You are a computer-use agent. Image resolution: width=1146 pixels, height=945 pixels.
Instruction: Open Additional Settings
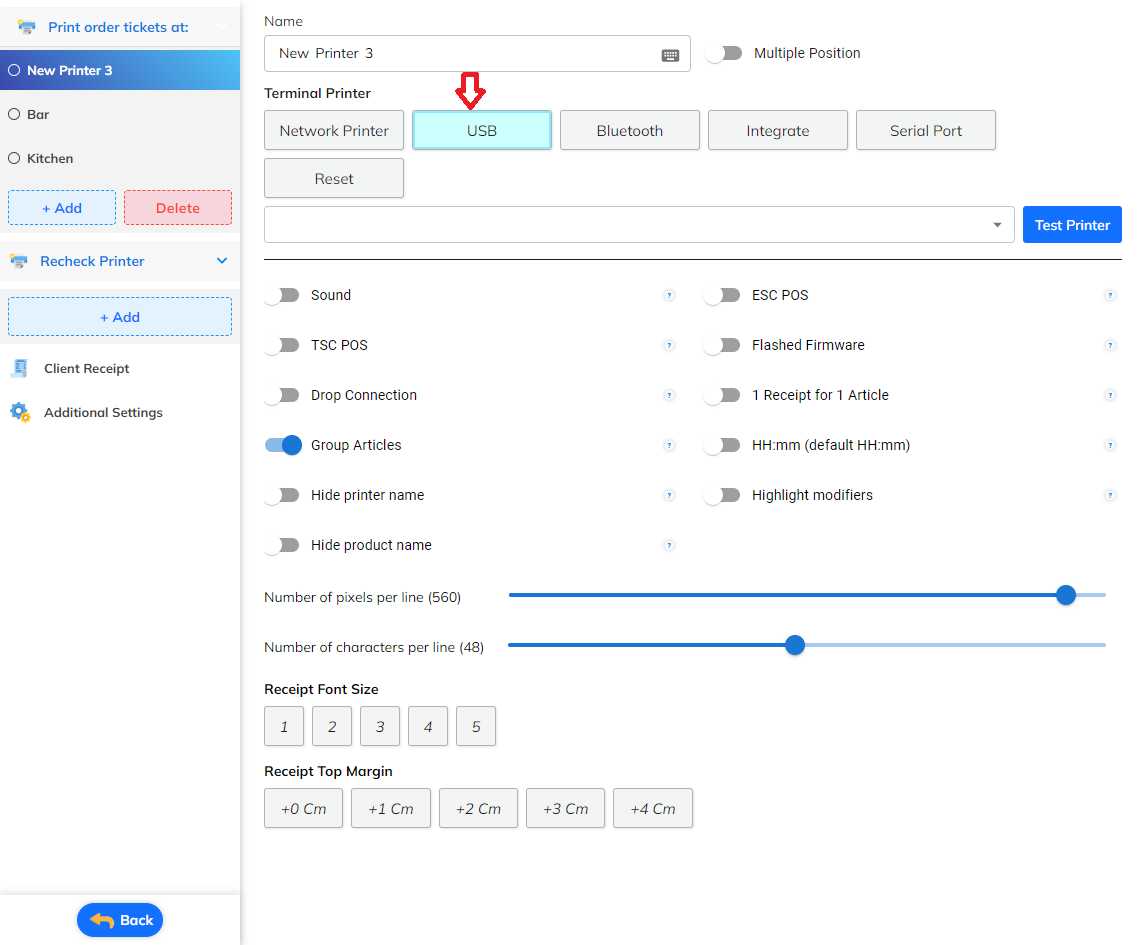[120, 412]
